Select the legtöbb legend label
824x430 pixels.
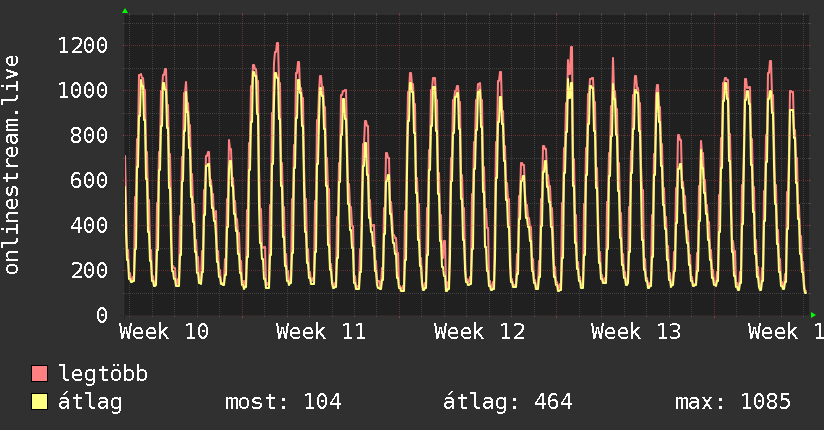pos(103,374)
